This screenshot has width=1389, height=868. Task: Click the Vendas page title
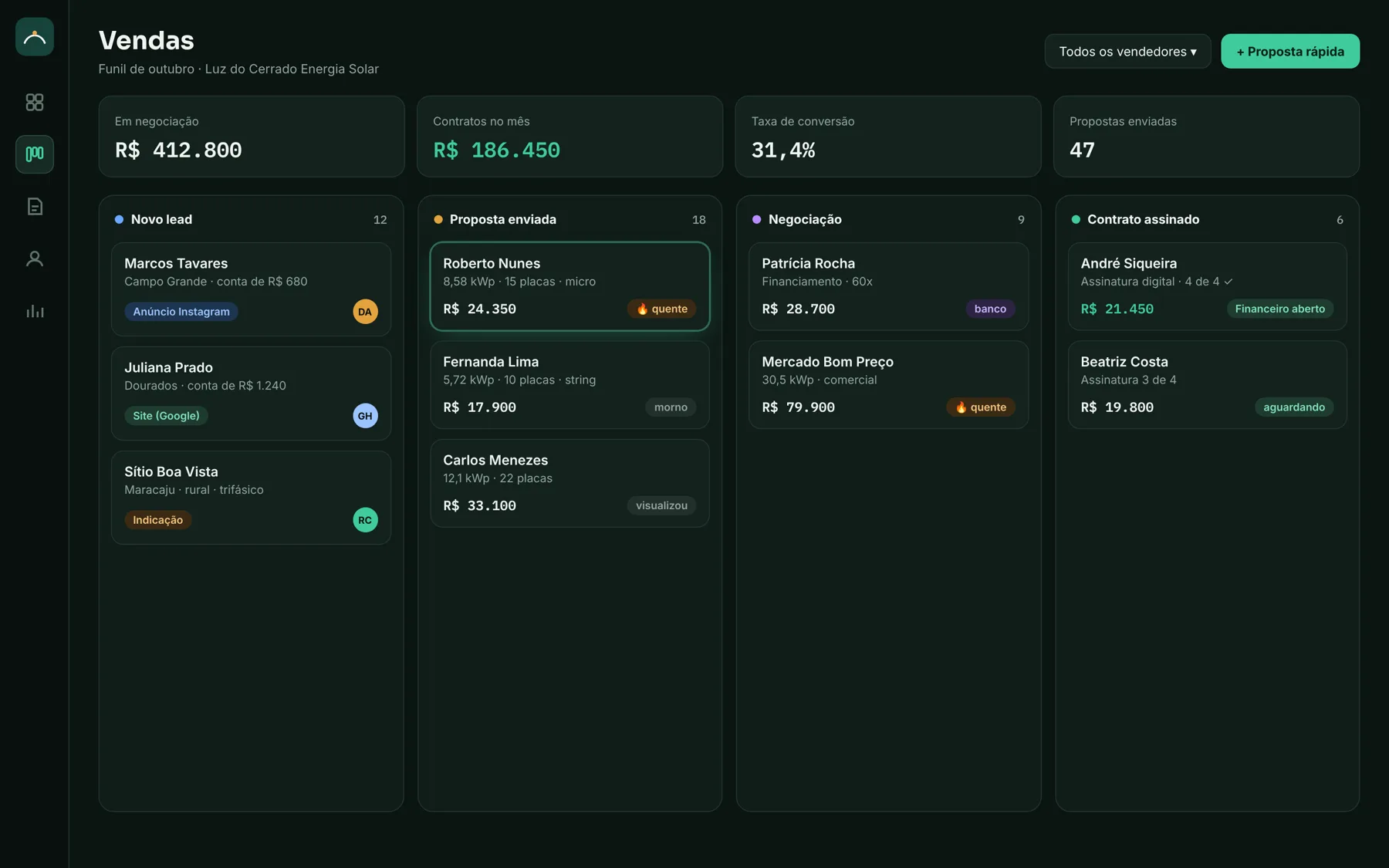click(x=147, y=40)
